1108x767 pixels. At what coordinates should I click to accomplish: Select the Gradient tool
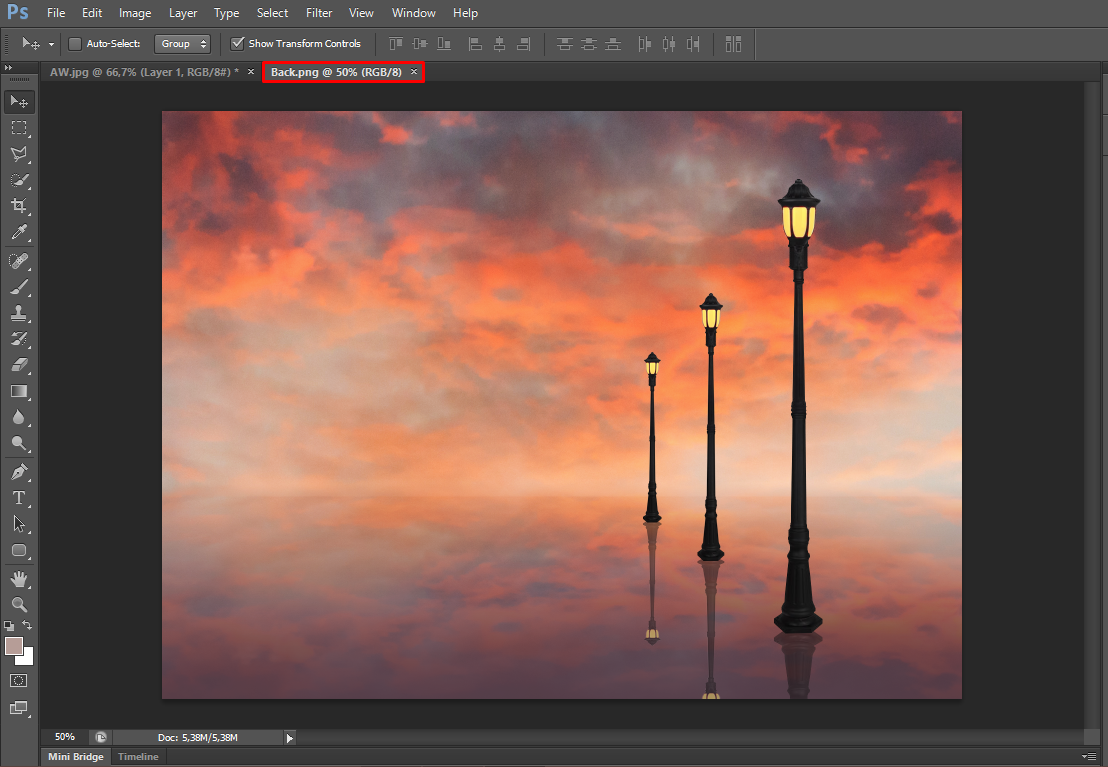(19, 391)
